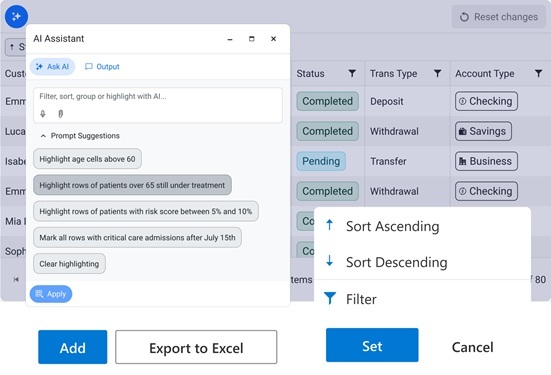Focus the AI prompt text field

click(x=157, y=96)
